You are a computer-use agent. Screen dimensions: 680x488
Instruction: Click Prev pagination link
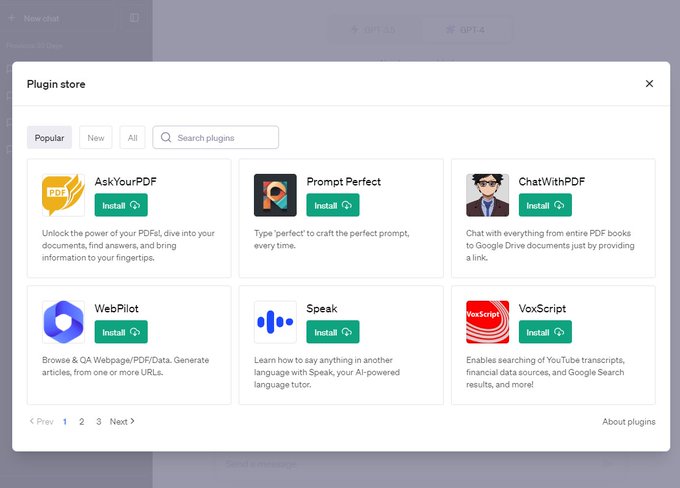pyautogui.click(x=41, y=422)
